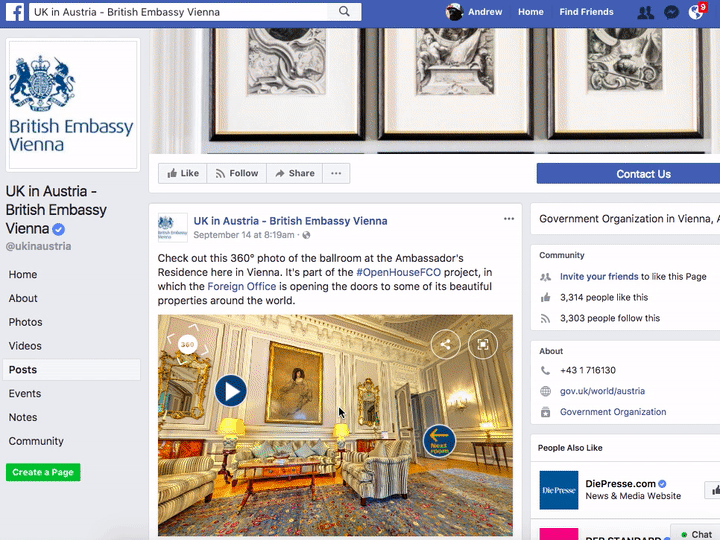Open the Chat tab

click(696, 534)
